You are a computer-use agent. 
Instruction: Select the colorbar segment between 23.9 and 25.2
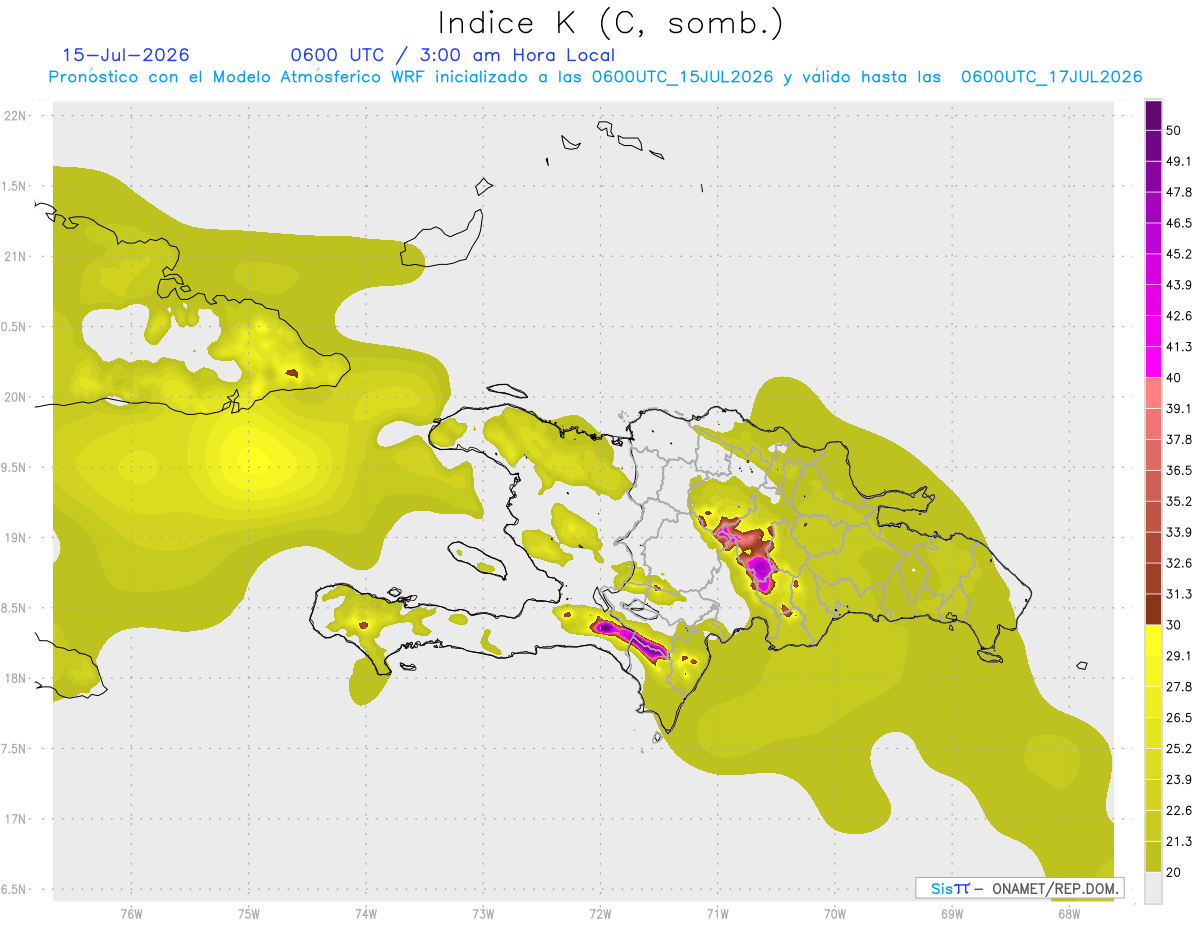click(1154, 764)
